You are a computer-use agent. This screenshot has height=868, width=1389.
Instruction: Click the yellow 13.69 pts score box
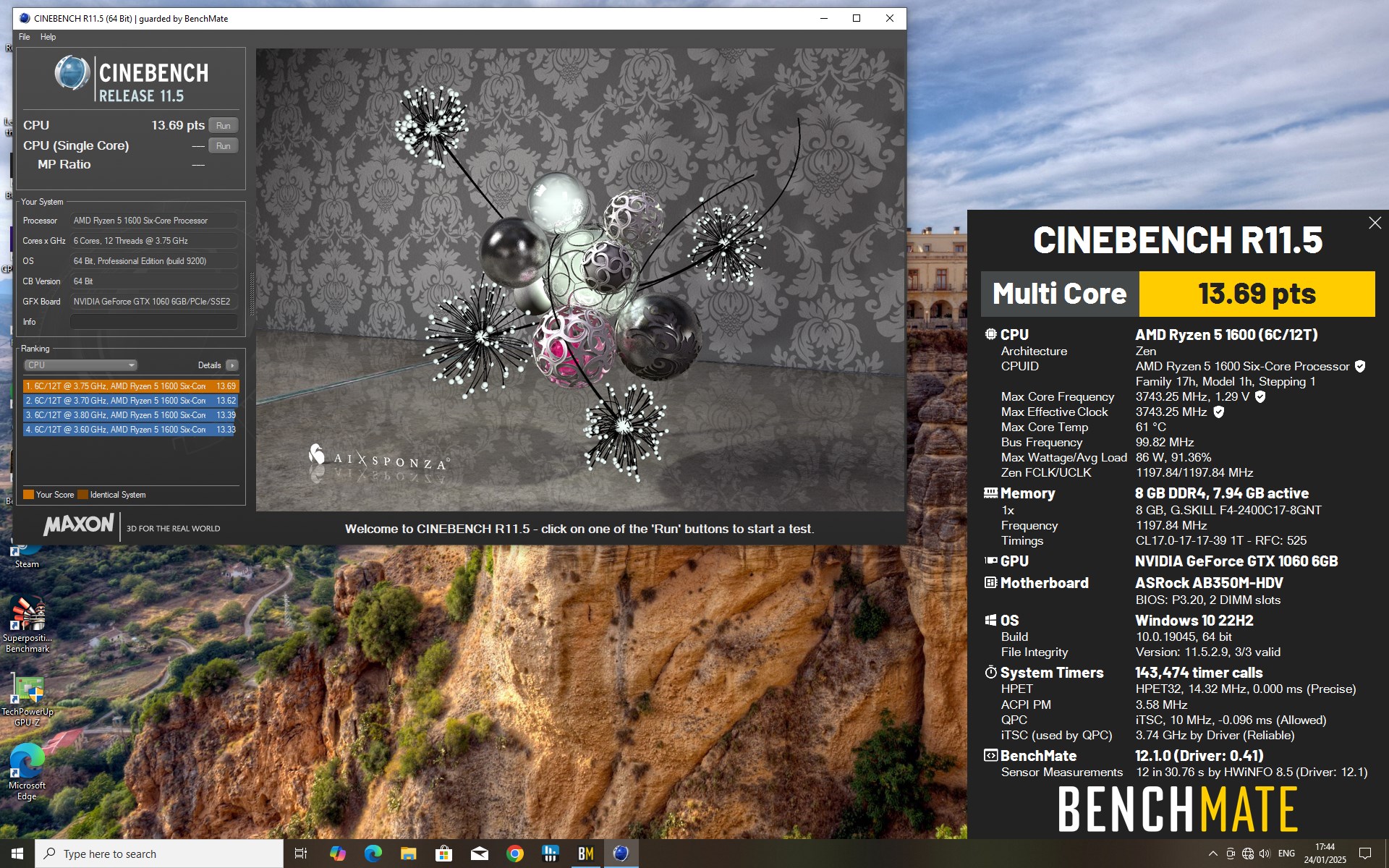click(x=1257, y=294)
